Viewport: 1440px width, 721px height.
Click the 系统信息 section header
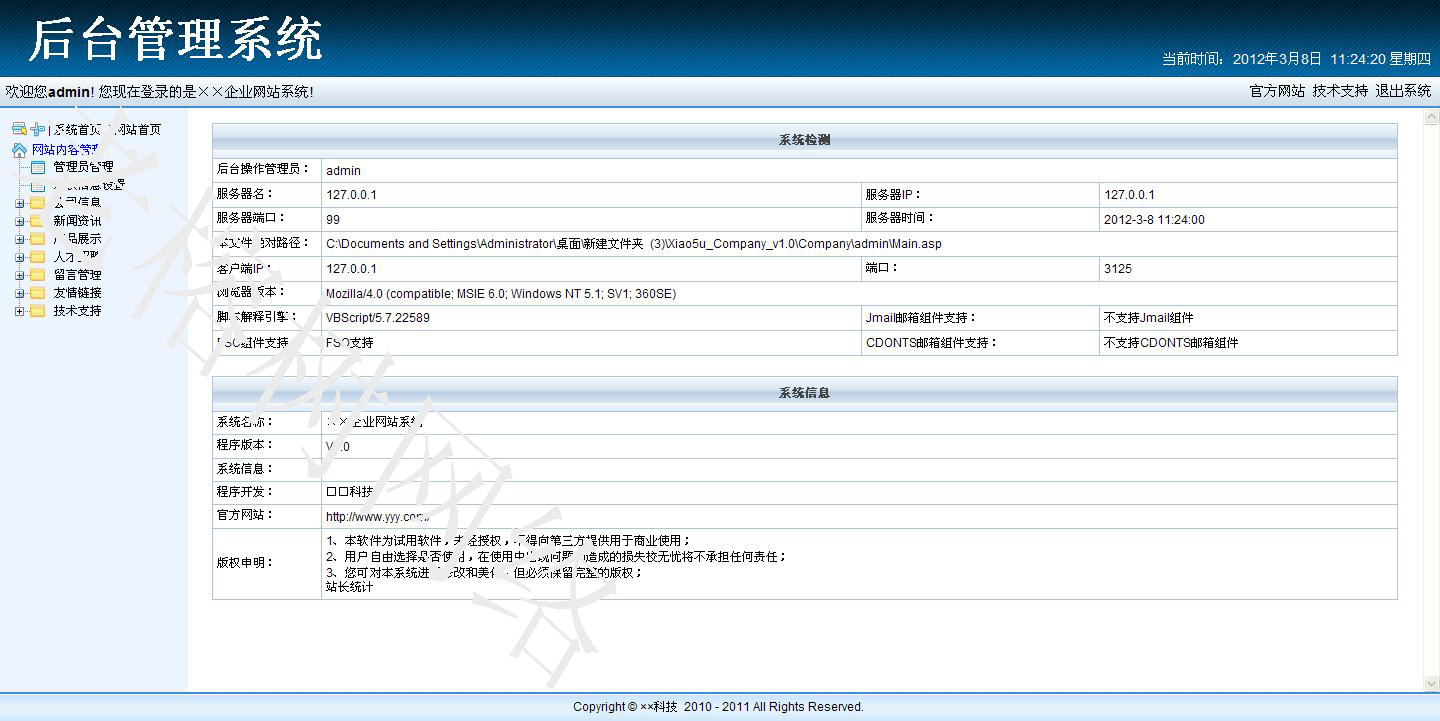pyautogui.click(x=804, y=393)
